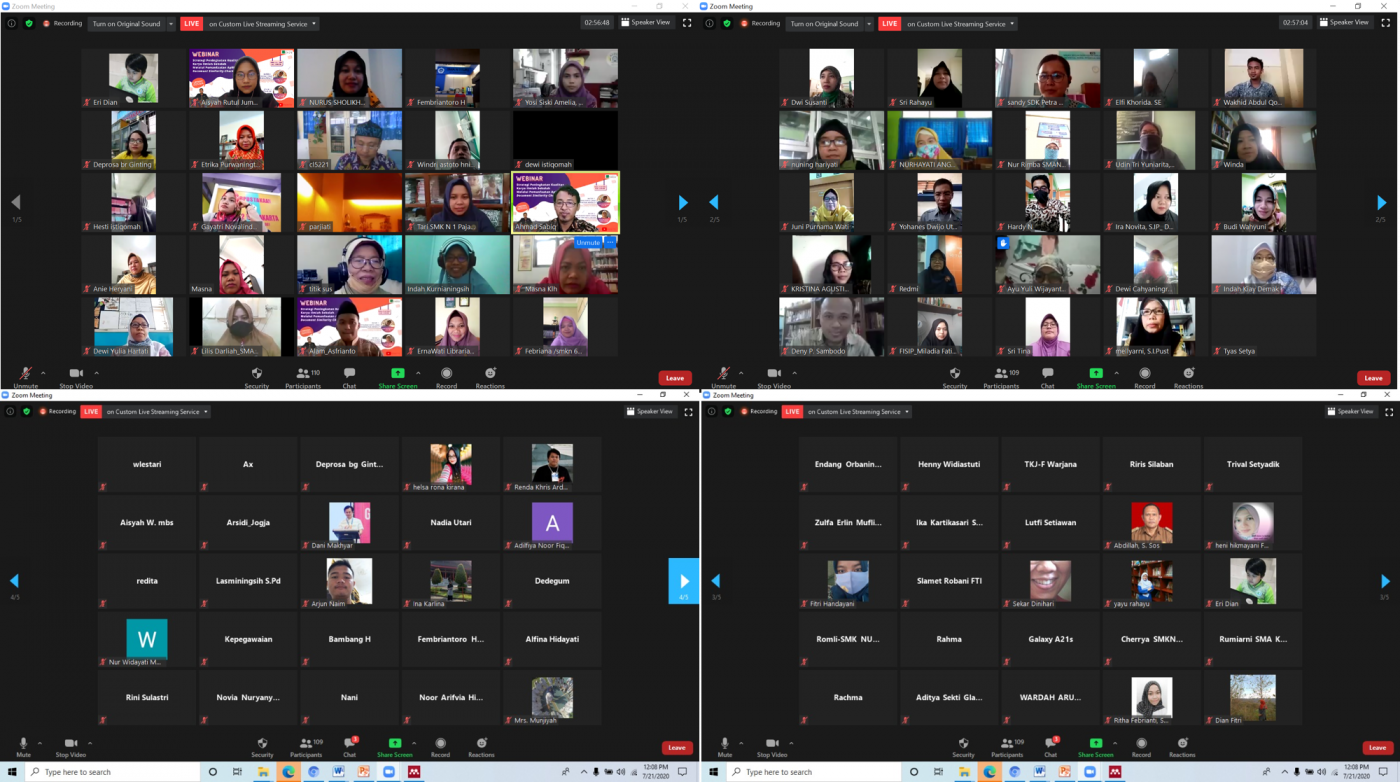Expand audio options arrow in 1/5 page window
The width and height of the screenshot is (1400, 782).
pyautogui.click(x=43, y=373)
